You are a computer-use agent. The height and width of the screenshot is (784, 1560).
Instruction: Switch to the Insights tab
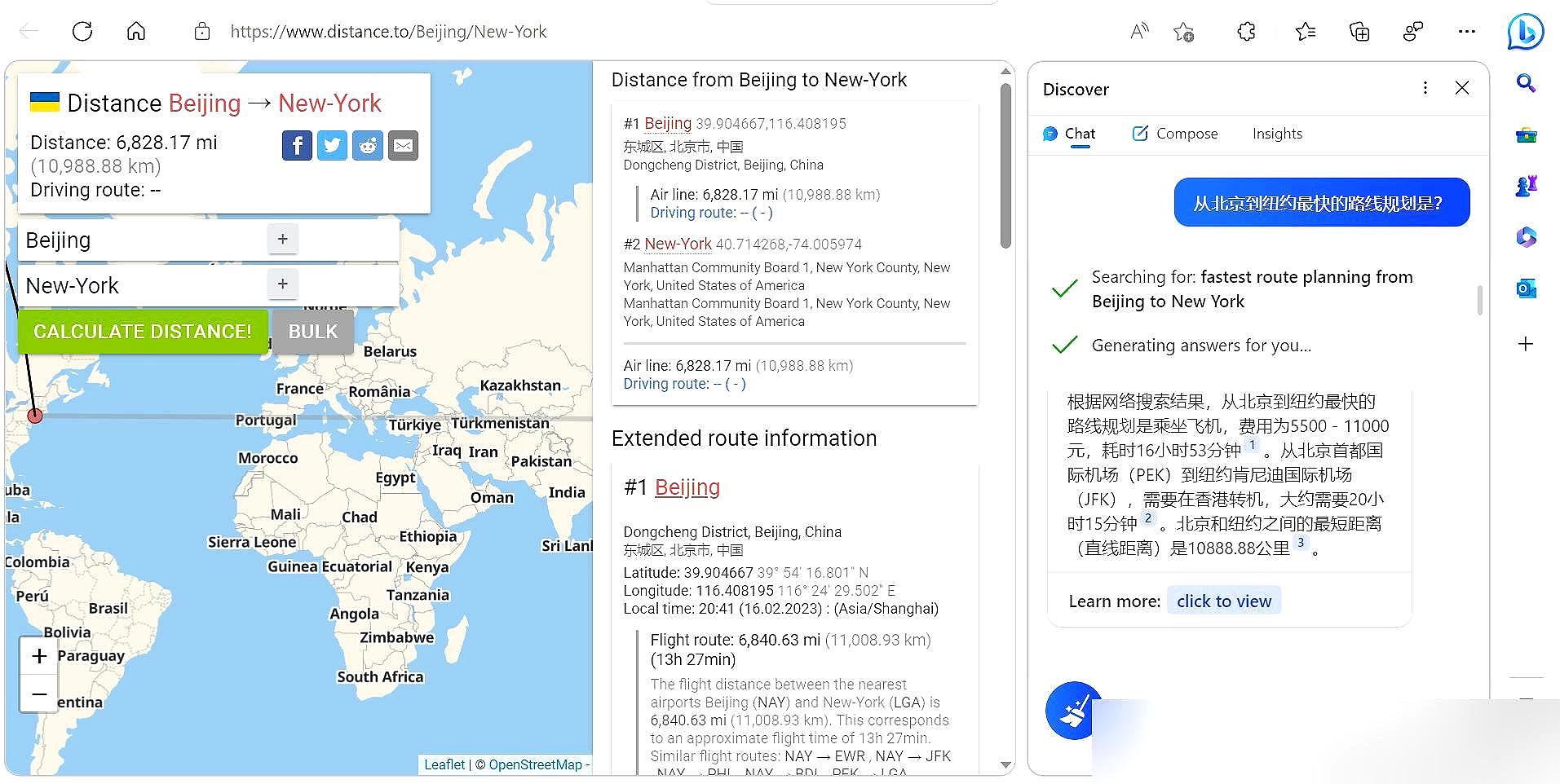click(x=1277, y=134)
